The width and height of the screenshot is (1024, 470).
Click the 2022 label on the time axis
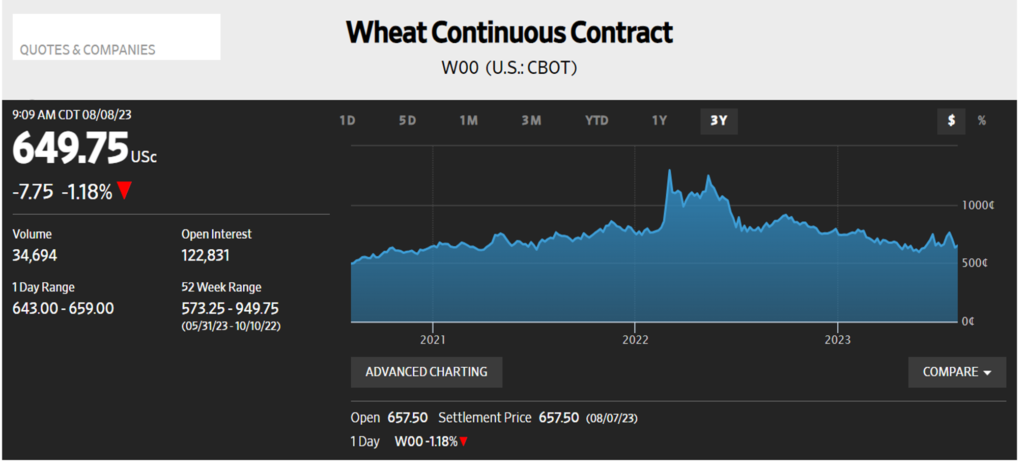coord(635,340)
